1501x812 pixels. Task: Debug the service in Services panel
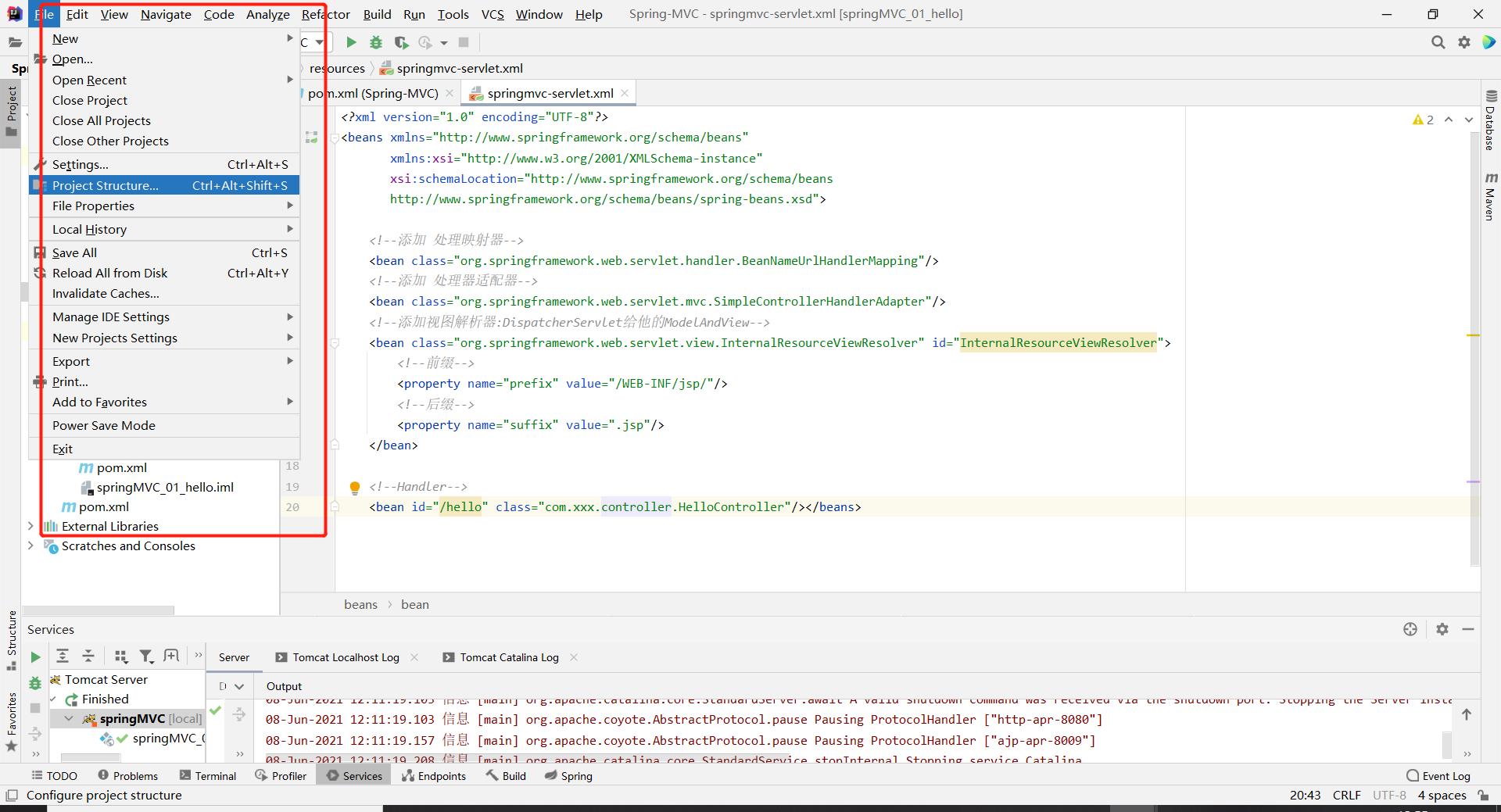click(x=35, y=683)
